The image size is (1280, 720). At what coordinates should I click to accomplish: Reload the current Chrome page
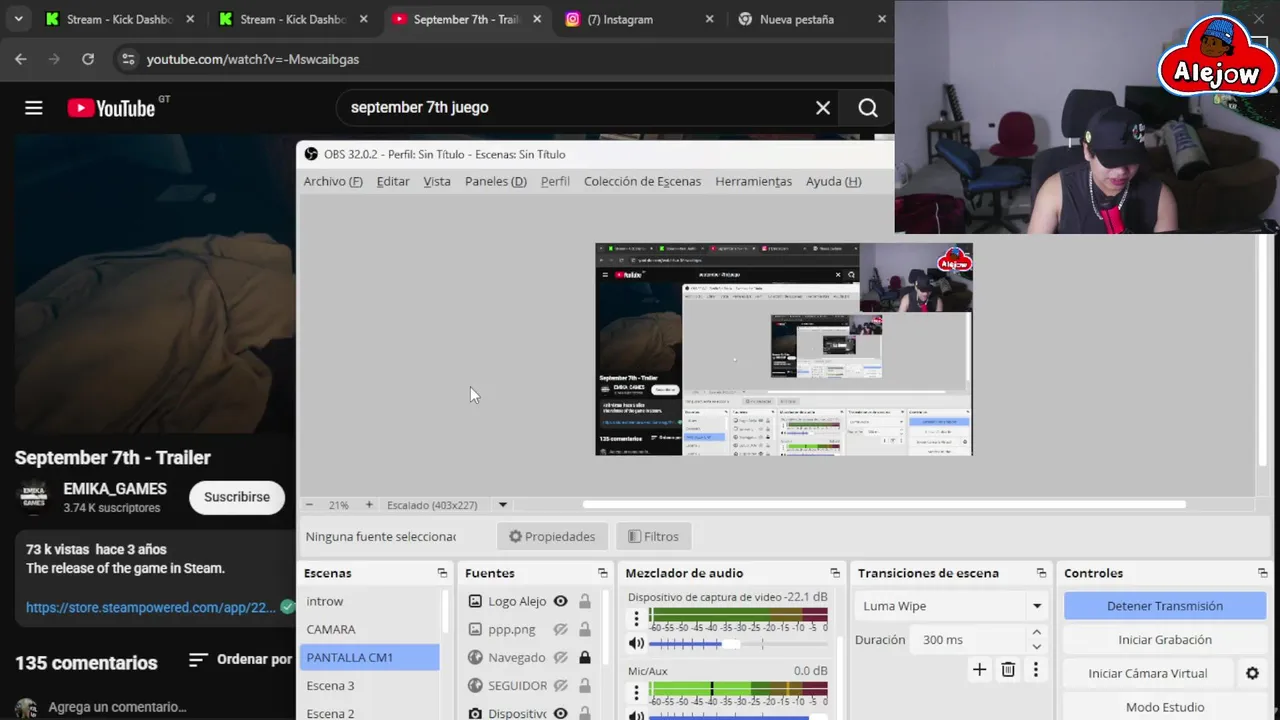pyautogui.click(x=88, y=59)
